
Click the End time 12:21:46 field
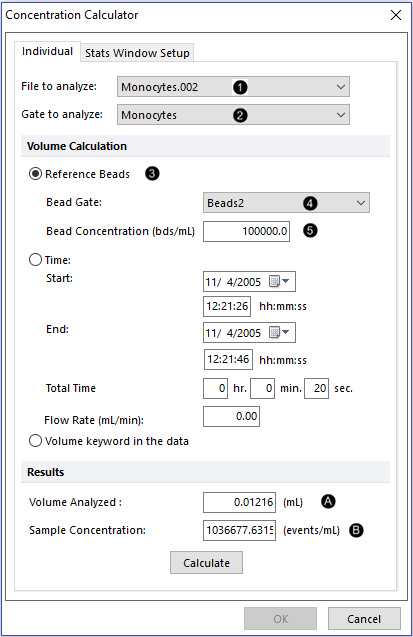[228, 360]
